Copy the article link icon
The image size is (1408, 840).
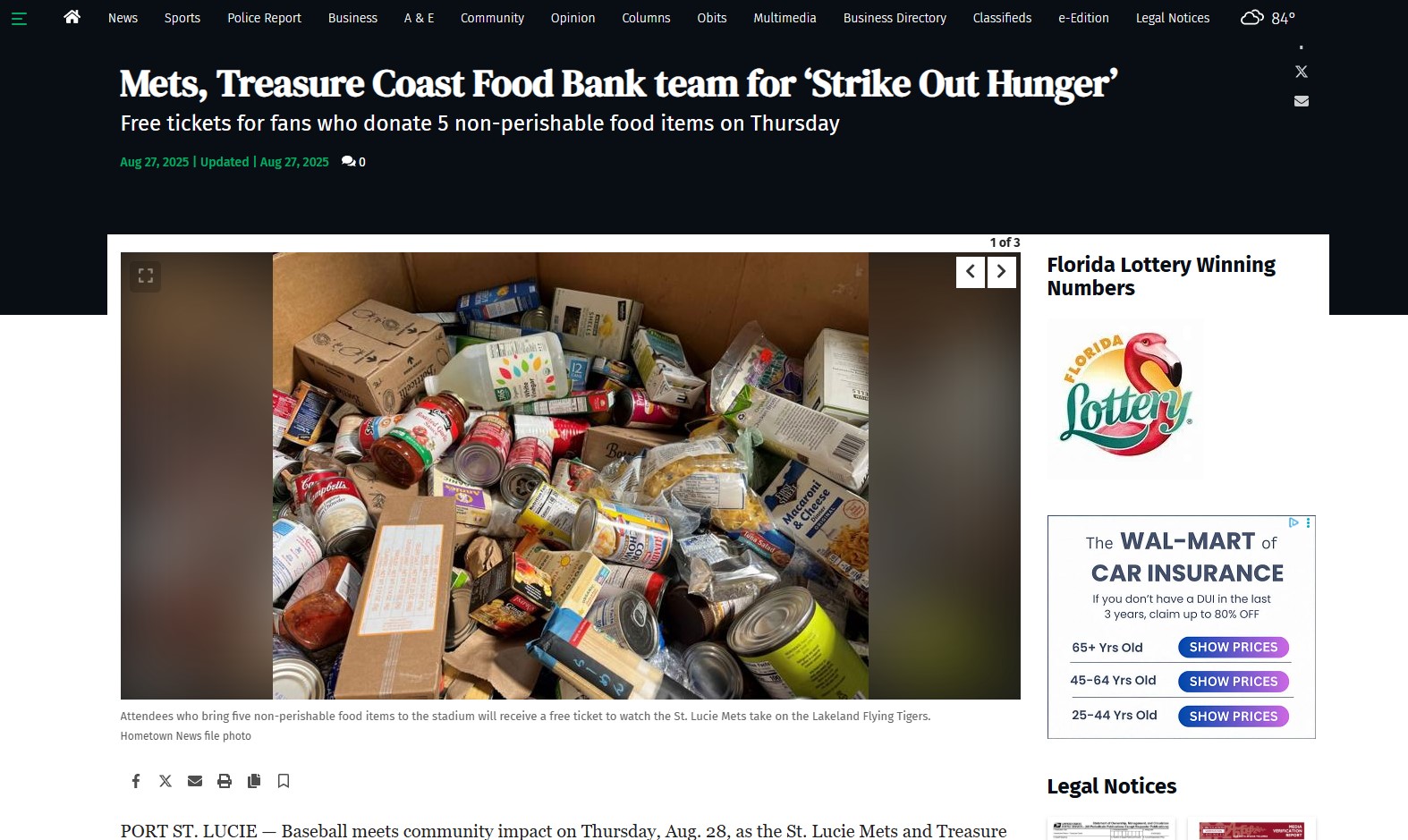click(x=254, y=781)
